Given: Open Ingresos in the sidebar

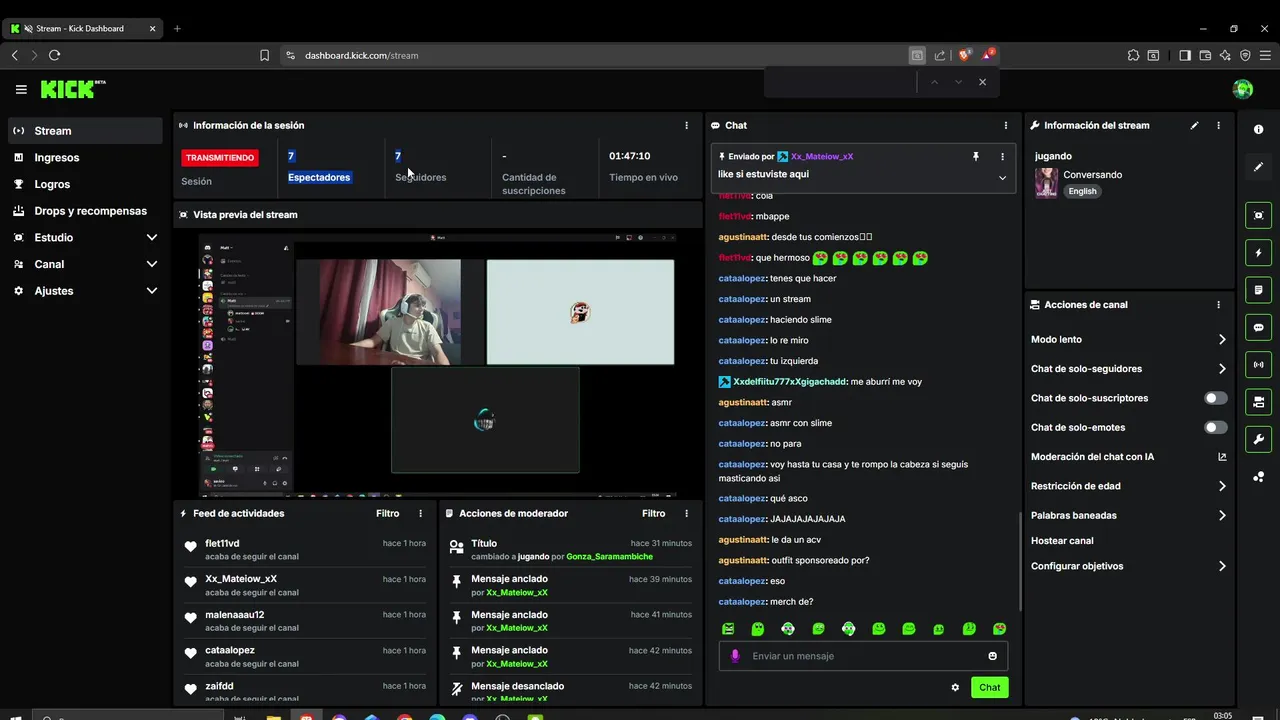Looking at the screenshot, I should [x=85, y=158].
